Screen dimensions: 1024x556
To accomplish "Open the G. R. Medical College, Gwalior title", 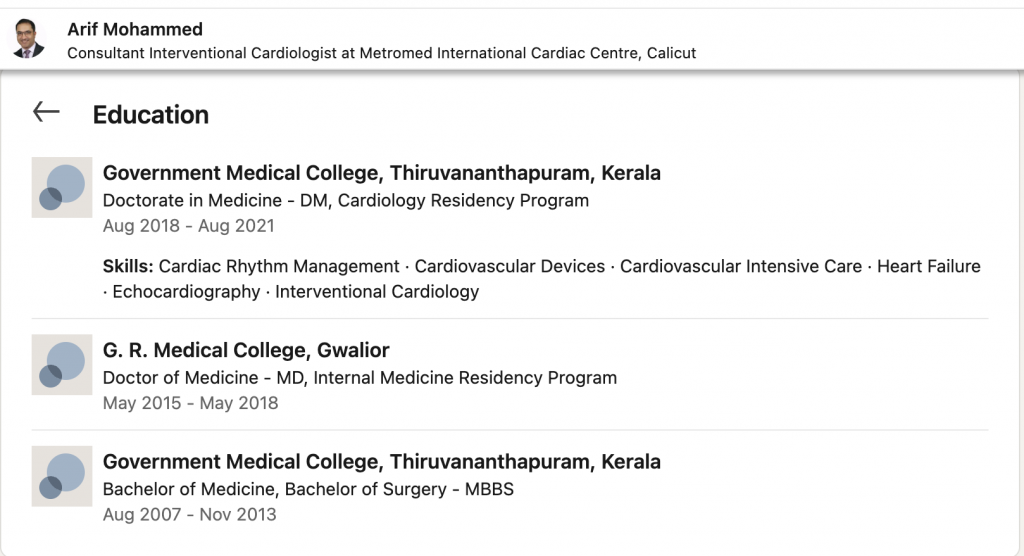I will (x=246, y=350).
